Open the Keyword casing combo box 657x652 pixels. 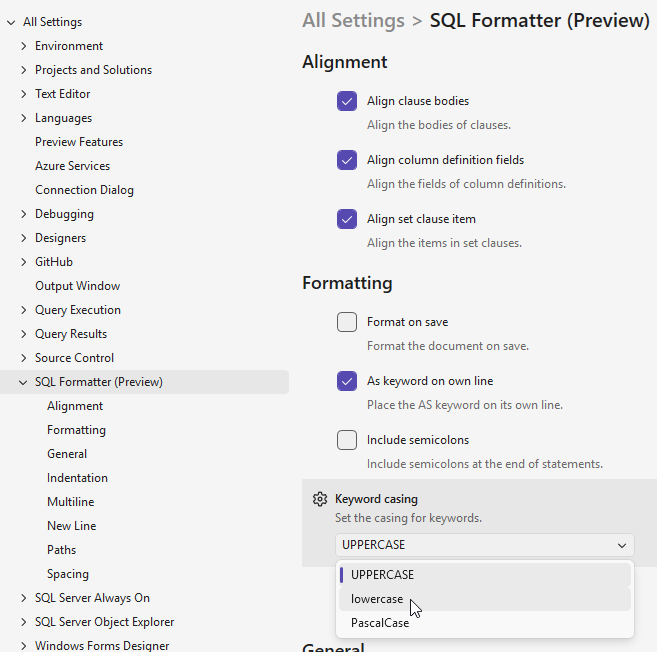coord(485,545)
